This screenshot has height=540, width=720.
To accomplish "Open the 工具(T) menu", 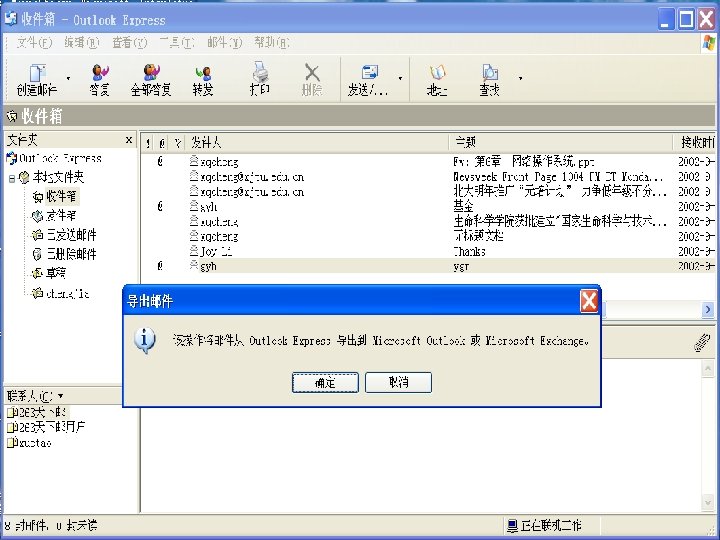I will tap(177, 43).
